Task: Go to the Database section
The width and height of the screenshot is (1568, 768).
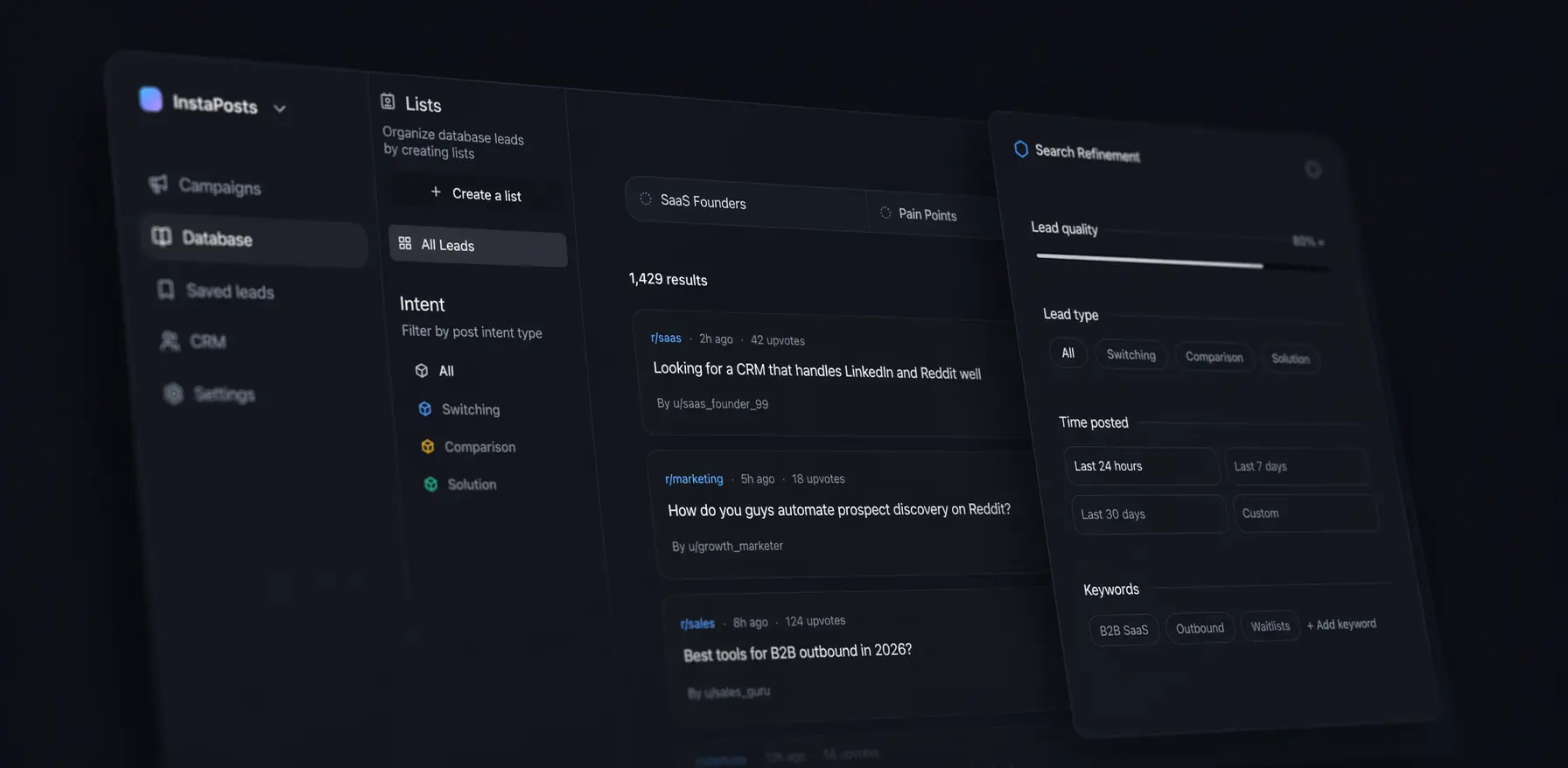Action: [253, 241]
